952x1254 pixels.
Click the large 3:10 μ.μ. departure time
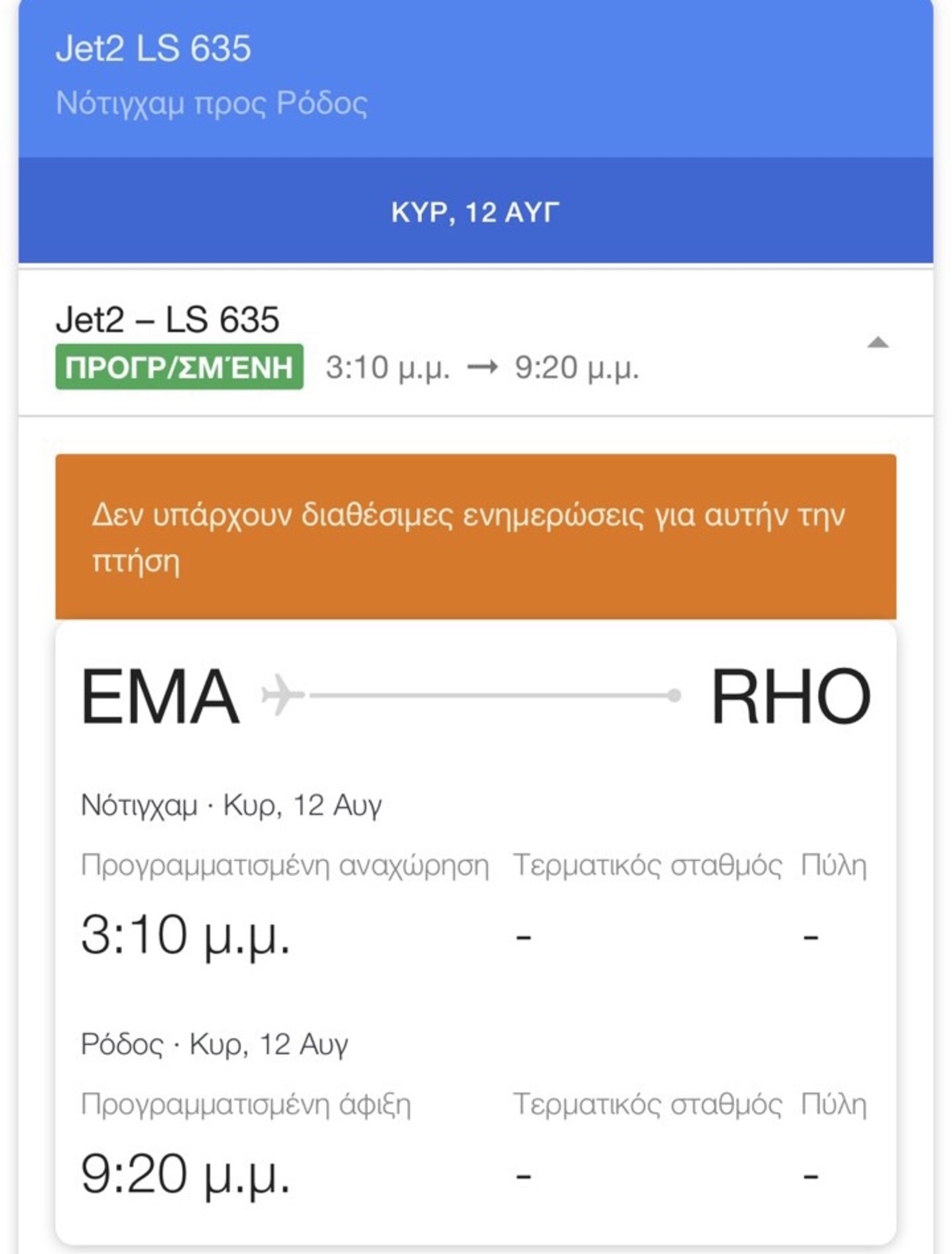186,935
